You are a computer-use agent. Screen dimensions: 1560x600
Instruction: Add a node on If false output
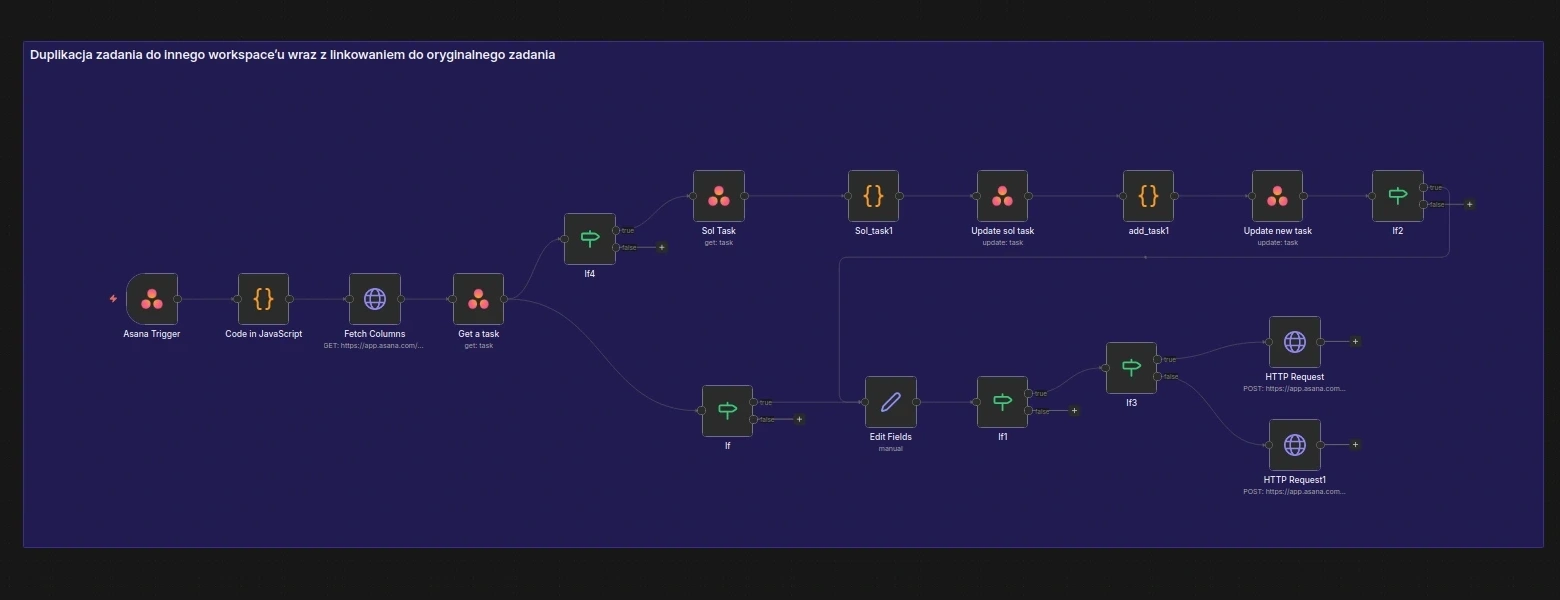click(x=798, y=419)
